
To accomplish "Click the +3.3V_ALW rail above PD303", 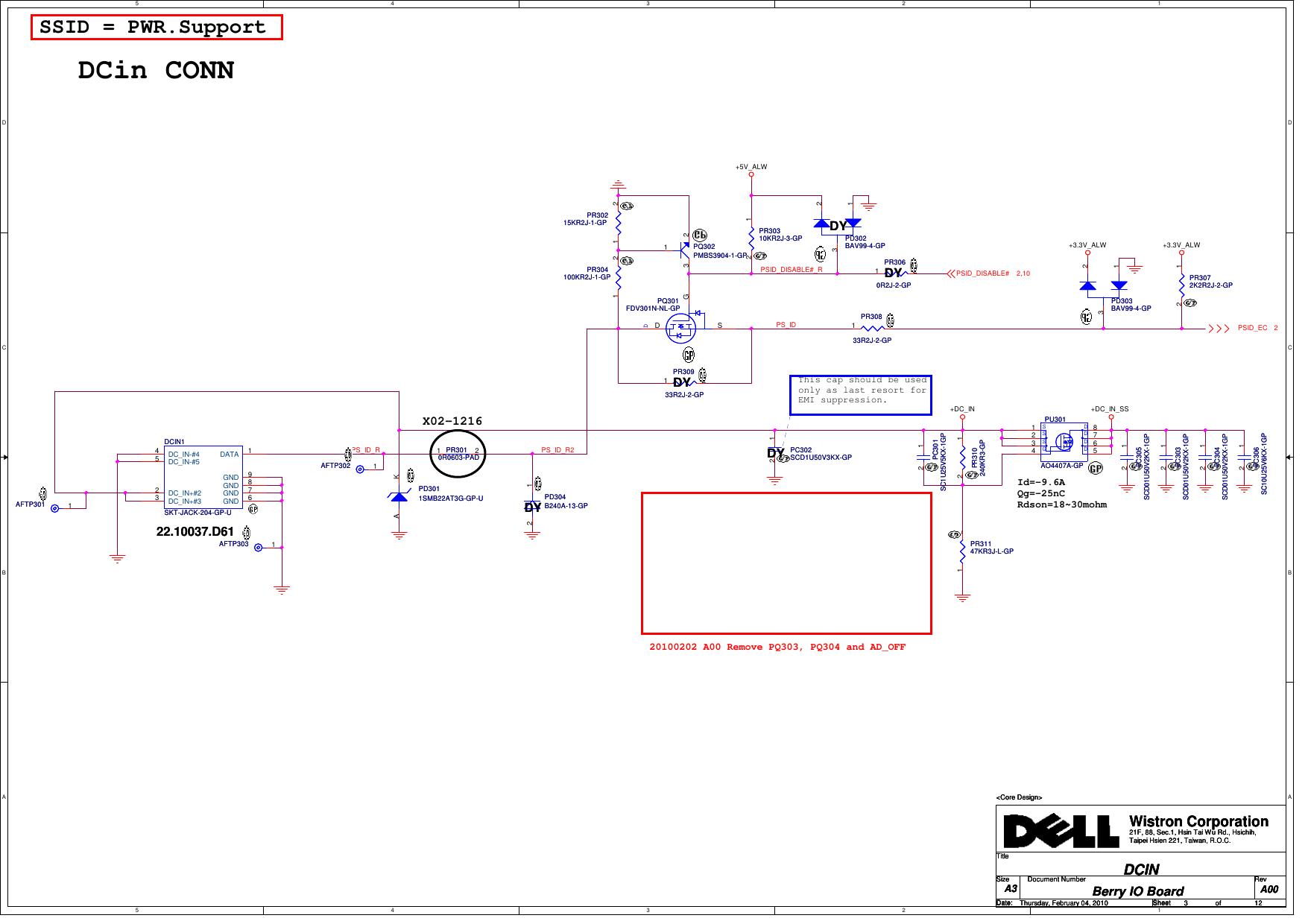I will [x=1087, y=248].
